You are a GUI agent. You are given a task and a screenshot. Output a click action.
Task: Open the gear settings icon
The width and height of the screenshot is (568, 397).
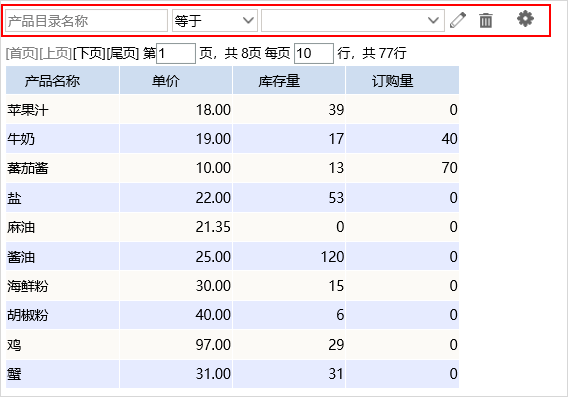(525, 18)
